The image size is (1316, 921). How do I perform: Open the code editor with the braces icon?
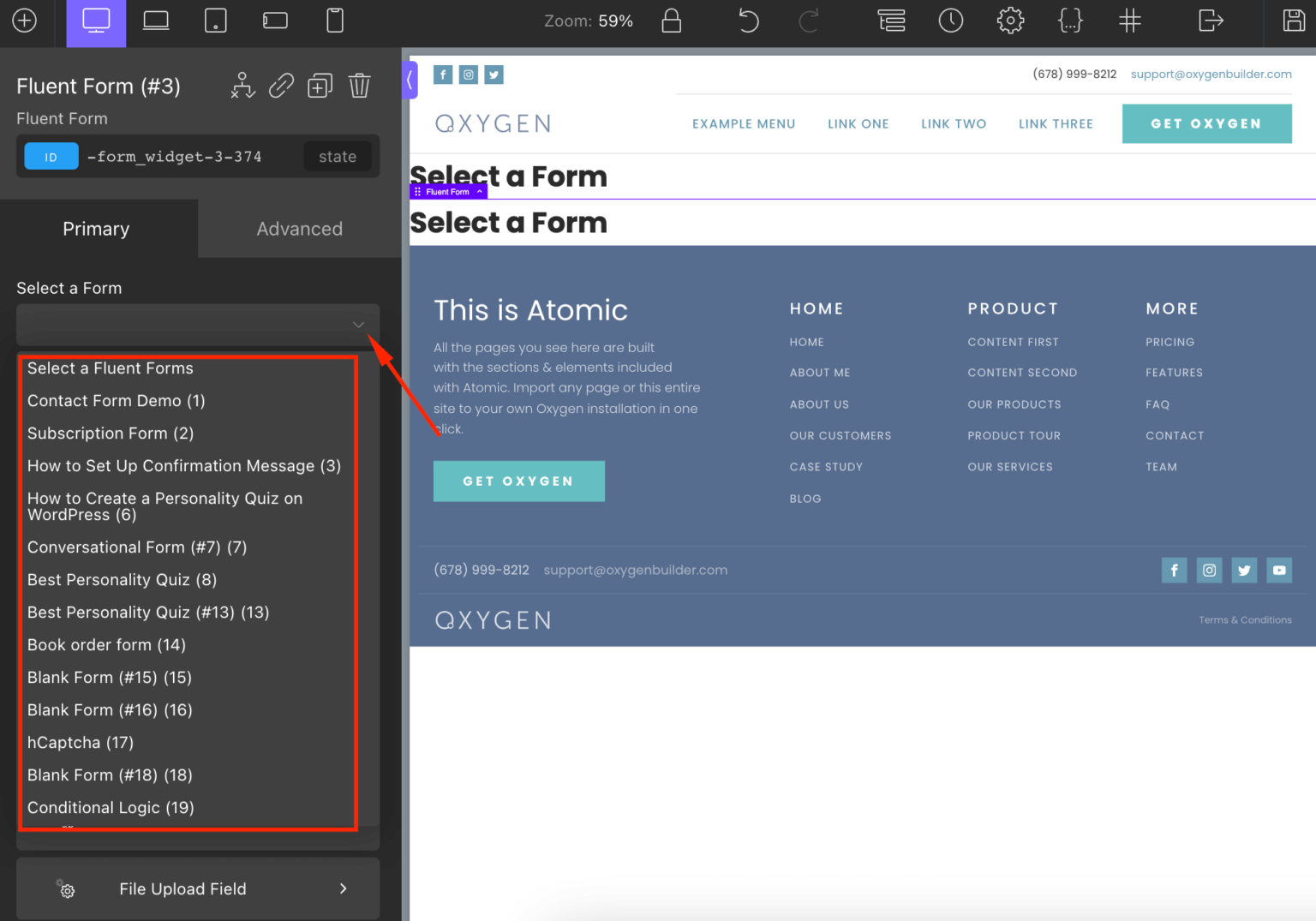(1070, 21)
